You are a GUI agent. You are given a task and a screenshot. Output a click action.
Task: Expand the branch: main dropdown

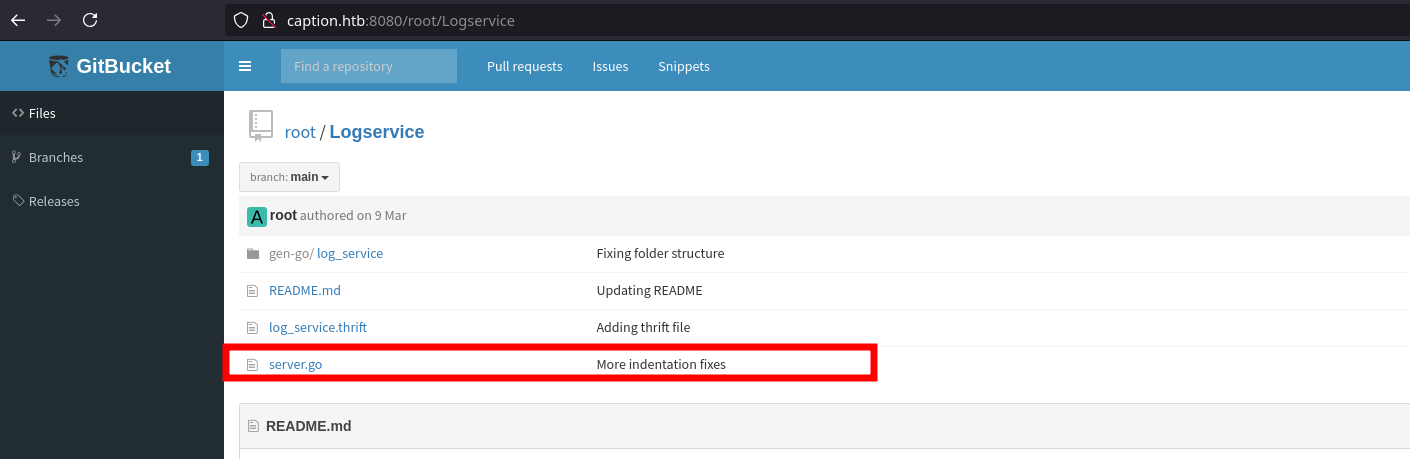pyautogui.click(x=289, y=177)
